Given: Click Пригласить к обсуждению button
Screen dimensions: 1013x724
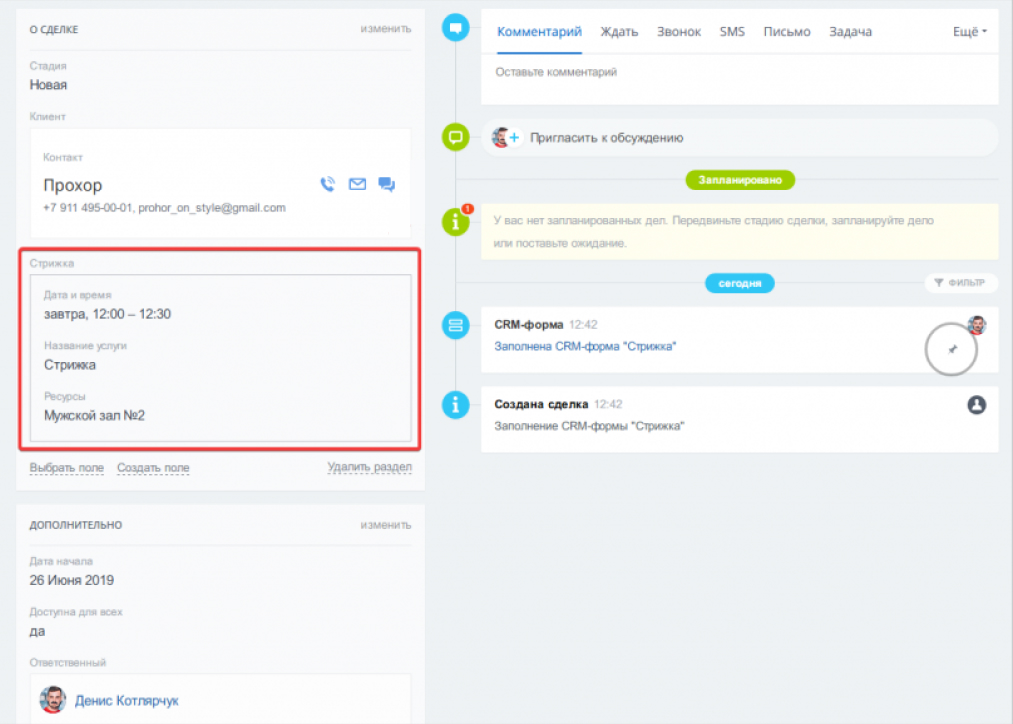Looking at the screenshot, I should pos(606,138).
